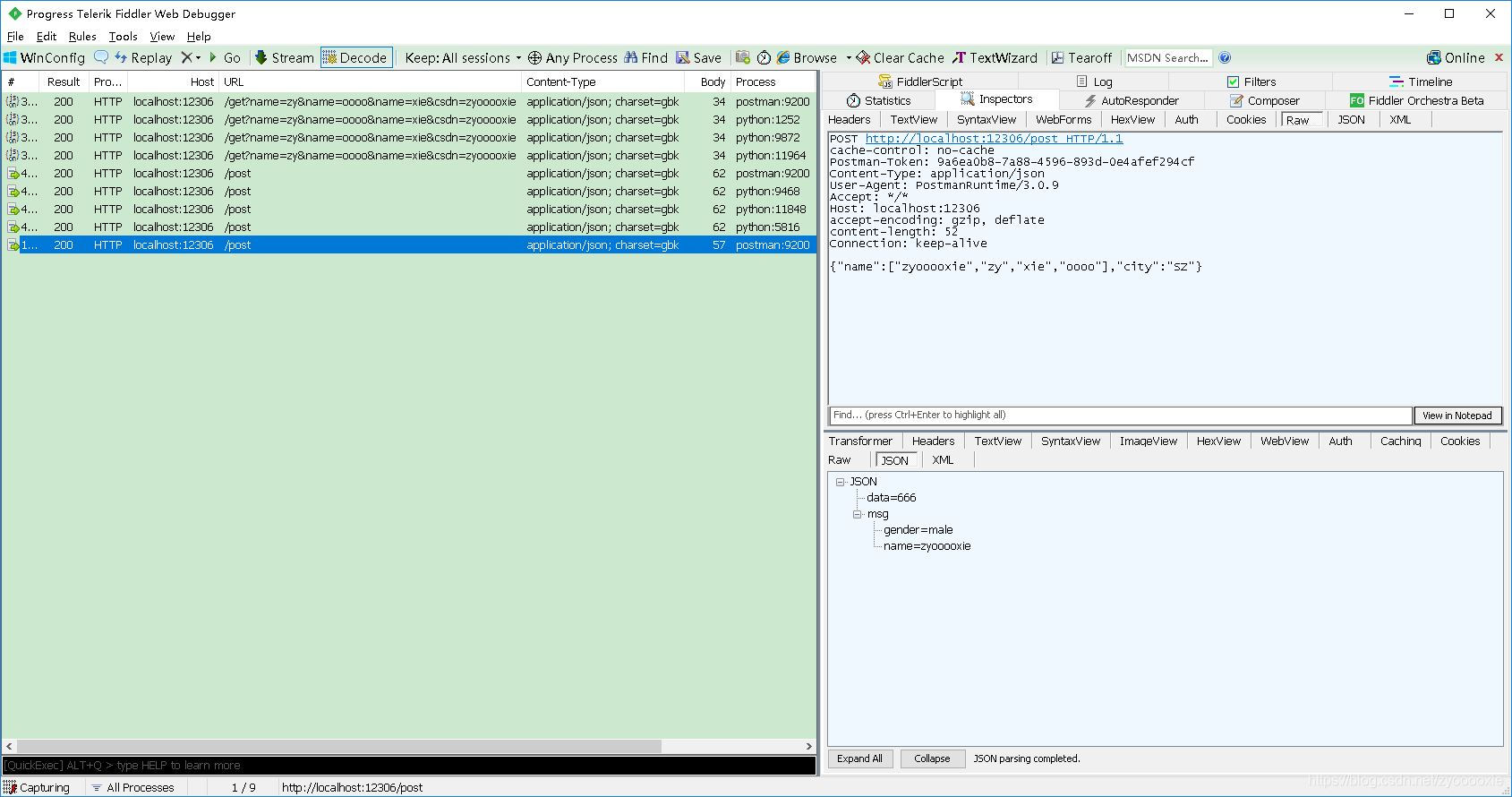Image resolution: width=1512 pixels, height=797 pixels.
Task: Open the File menu
Action: coord(15,37)
